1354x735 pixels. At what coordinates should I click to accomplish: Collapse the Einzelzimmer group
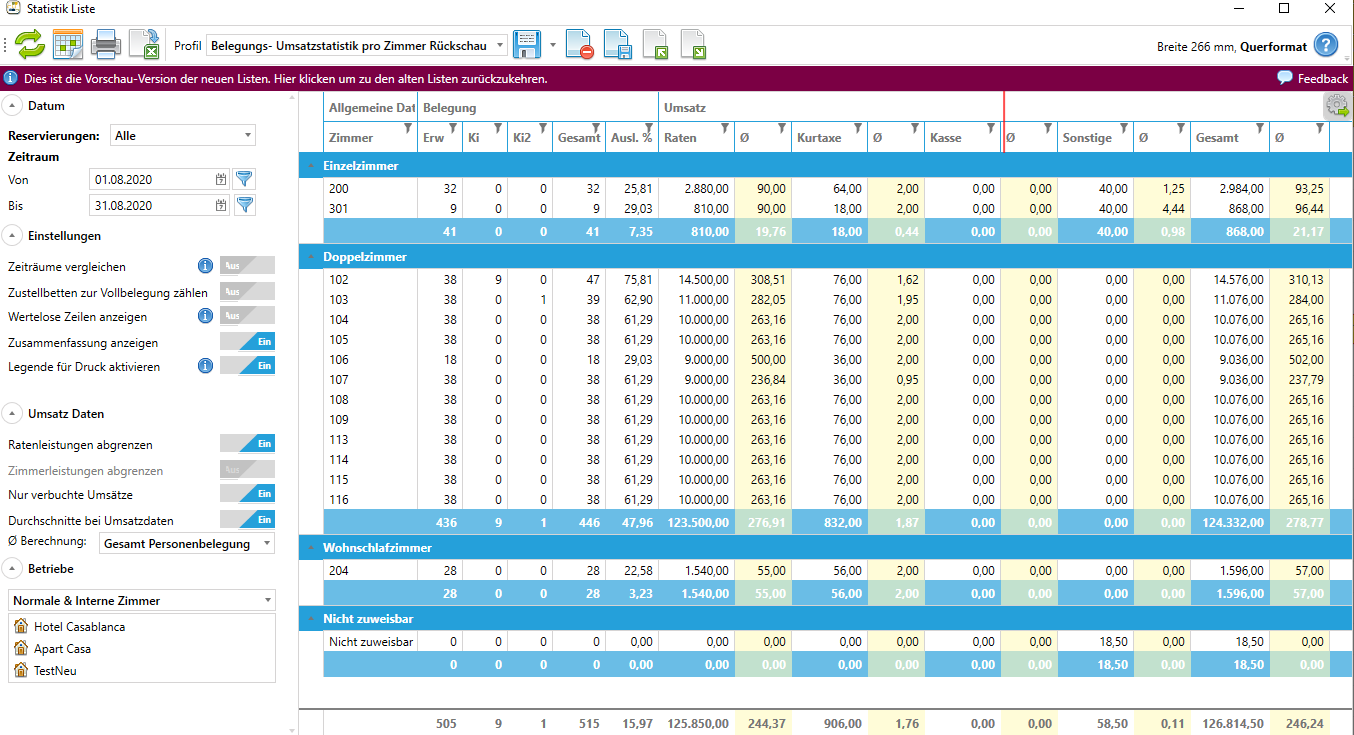tap(310, 166)
